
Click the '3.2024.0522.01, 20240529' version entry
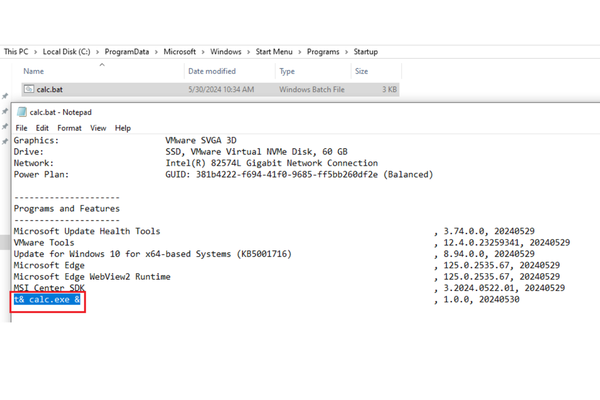coord(504,288)
